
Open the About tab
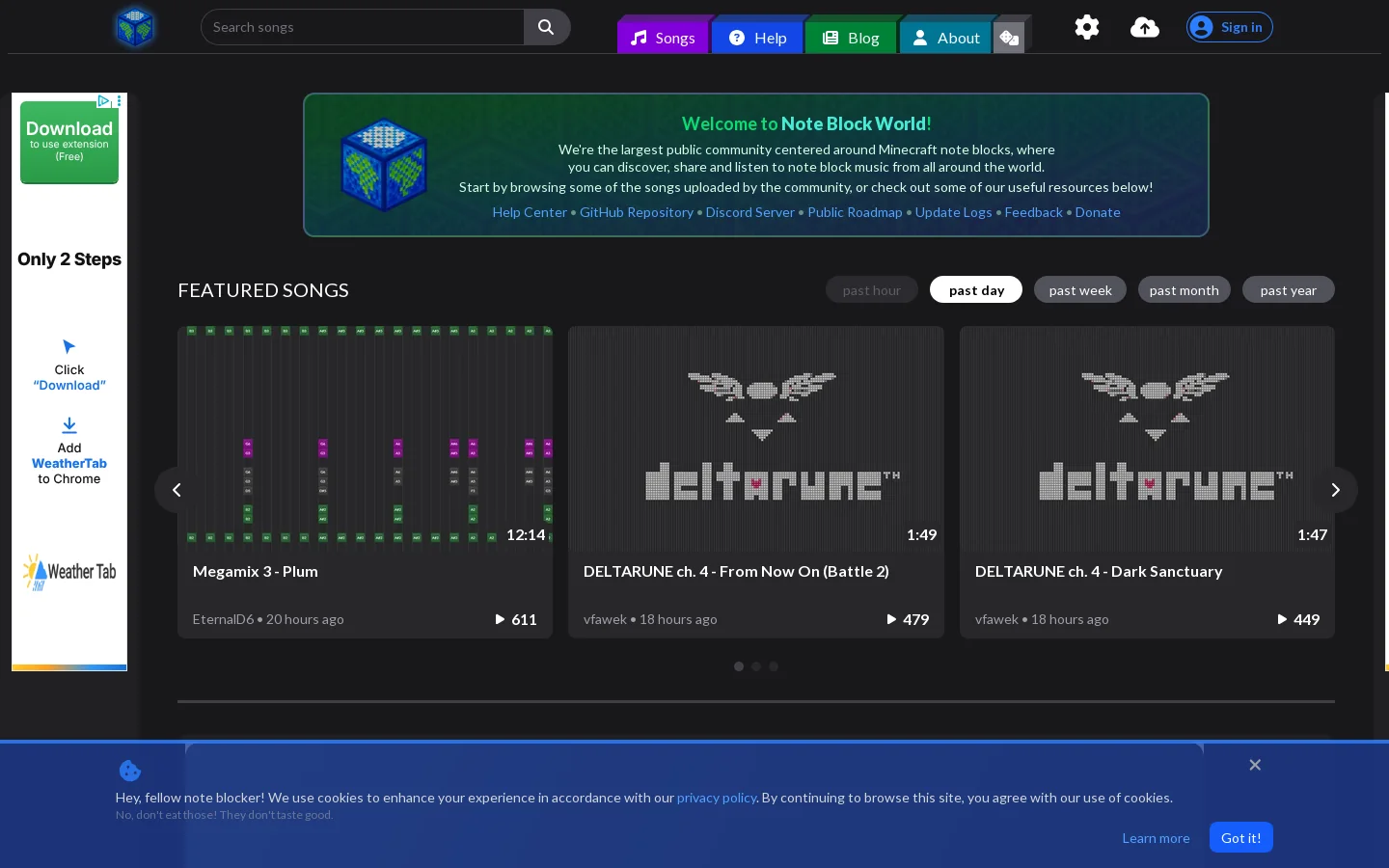coord(945,38)
